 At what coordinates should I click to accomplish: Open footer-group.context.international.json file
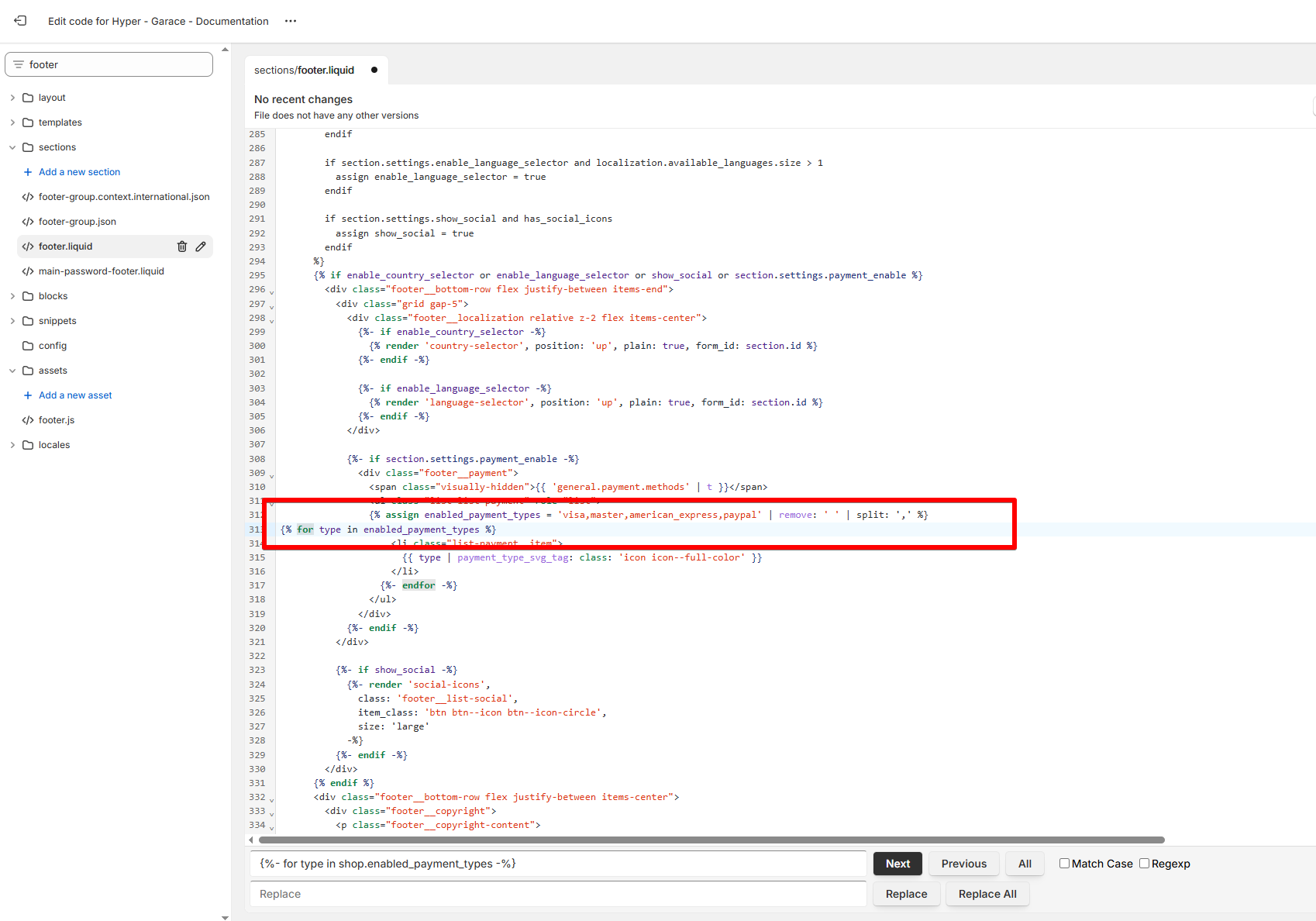click(124, 197)
